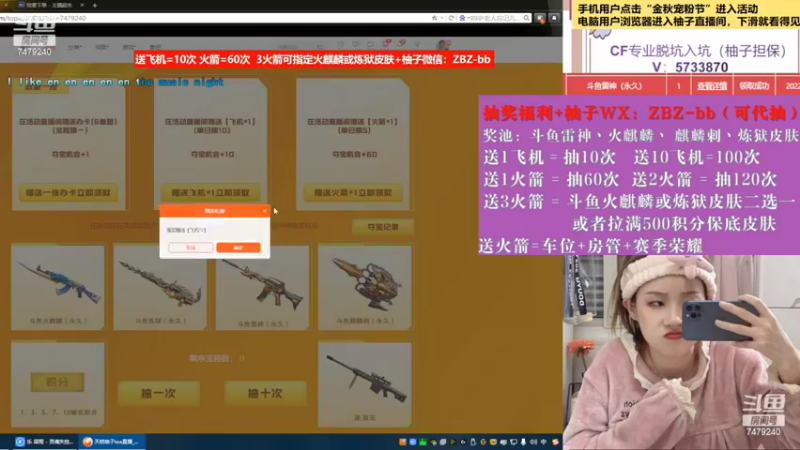This screenshot has width=800, height=450.
Task: Switch to the browser taskbar window
Action: 112,442
